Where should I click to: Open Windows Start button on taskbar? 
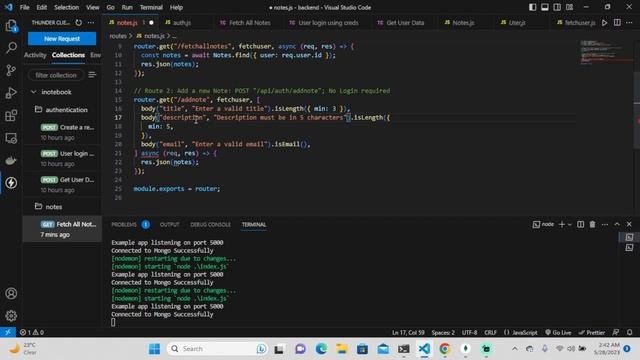click(x=154, y=349)
